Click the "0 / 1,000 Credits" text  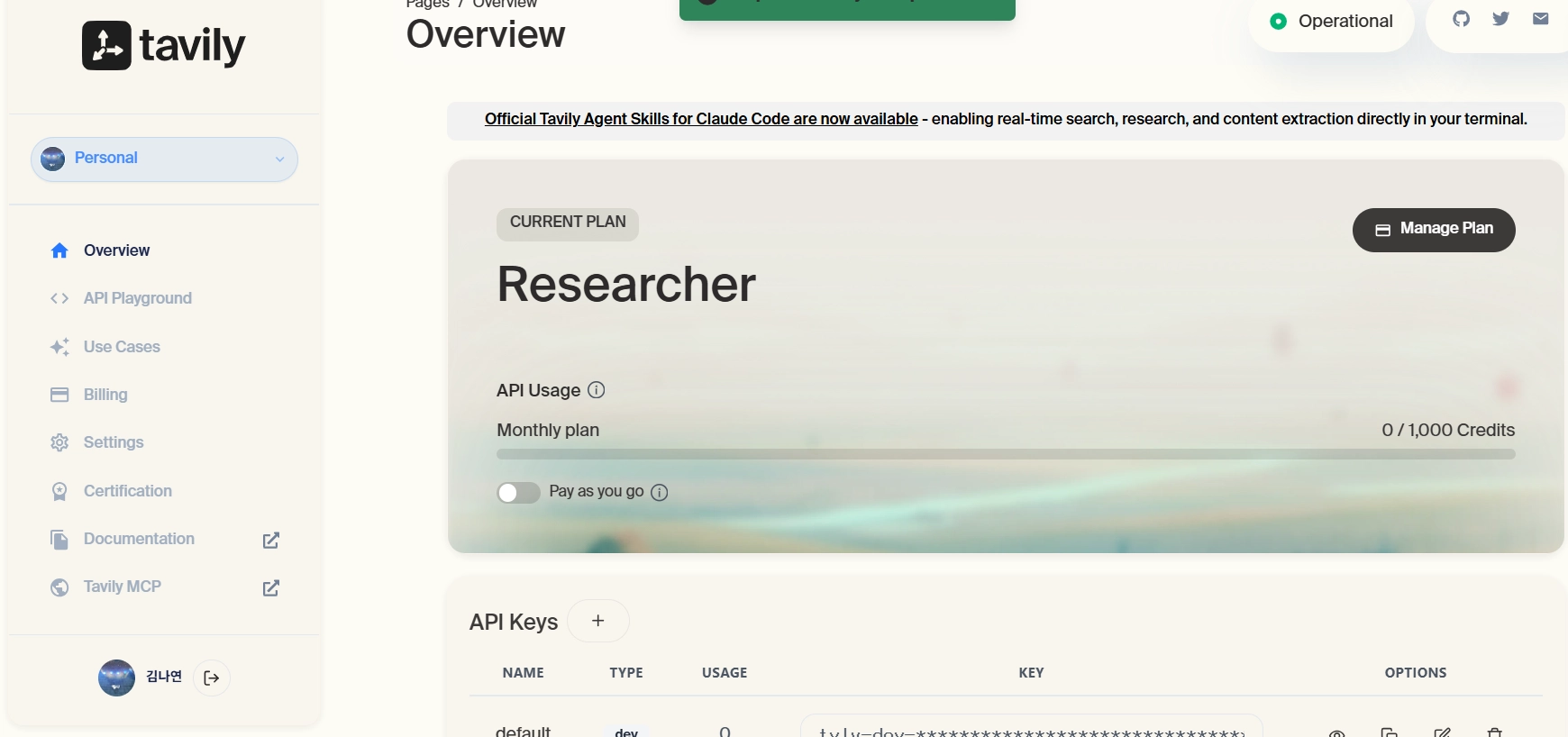(x=1448, y=430)
